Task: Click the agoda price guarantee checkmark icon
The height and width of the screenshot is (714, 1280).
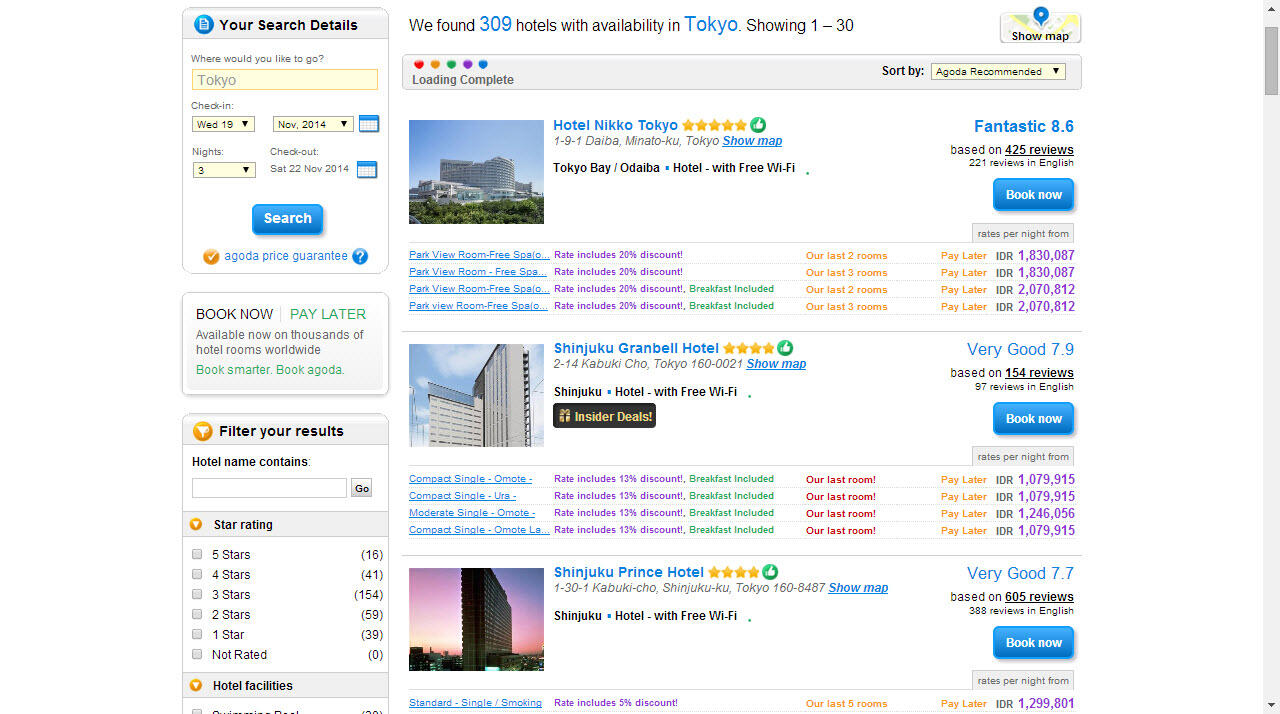Action: pos(211,257)
